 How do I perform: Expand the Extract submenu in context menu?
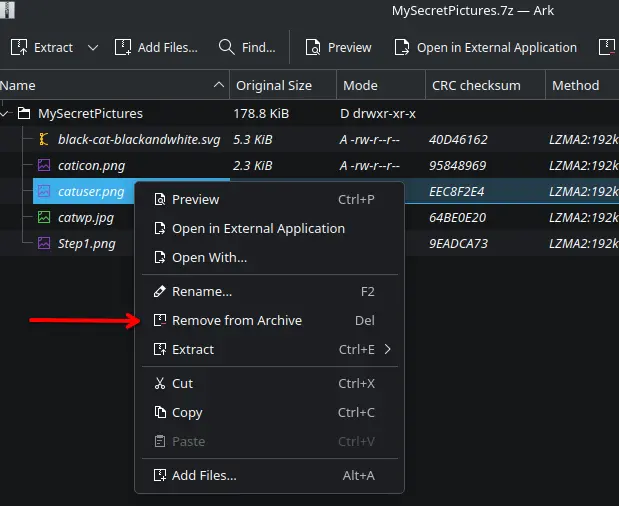(387, 349)
